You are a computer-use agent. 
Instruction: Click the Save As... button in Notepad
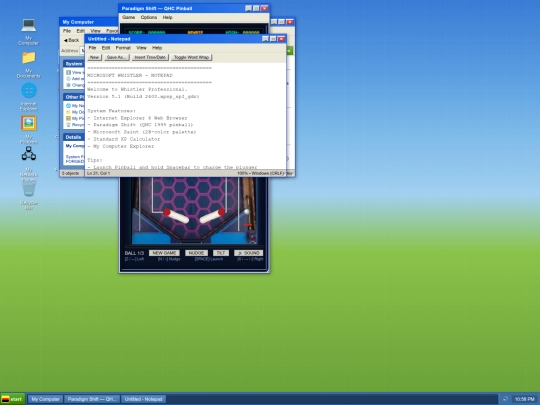pos(116,57)
